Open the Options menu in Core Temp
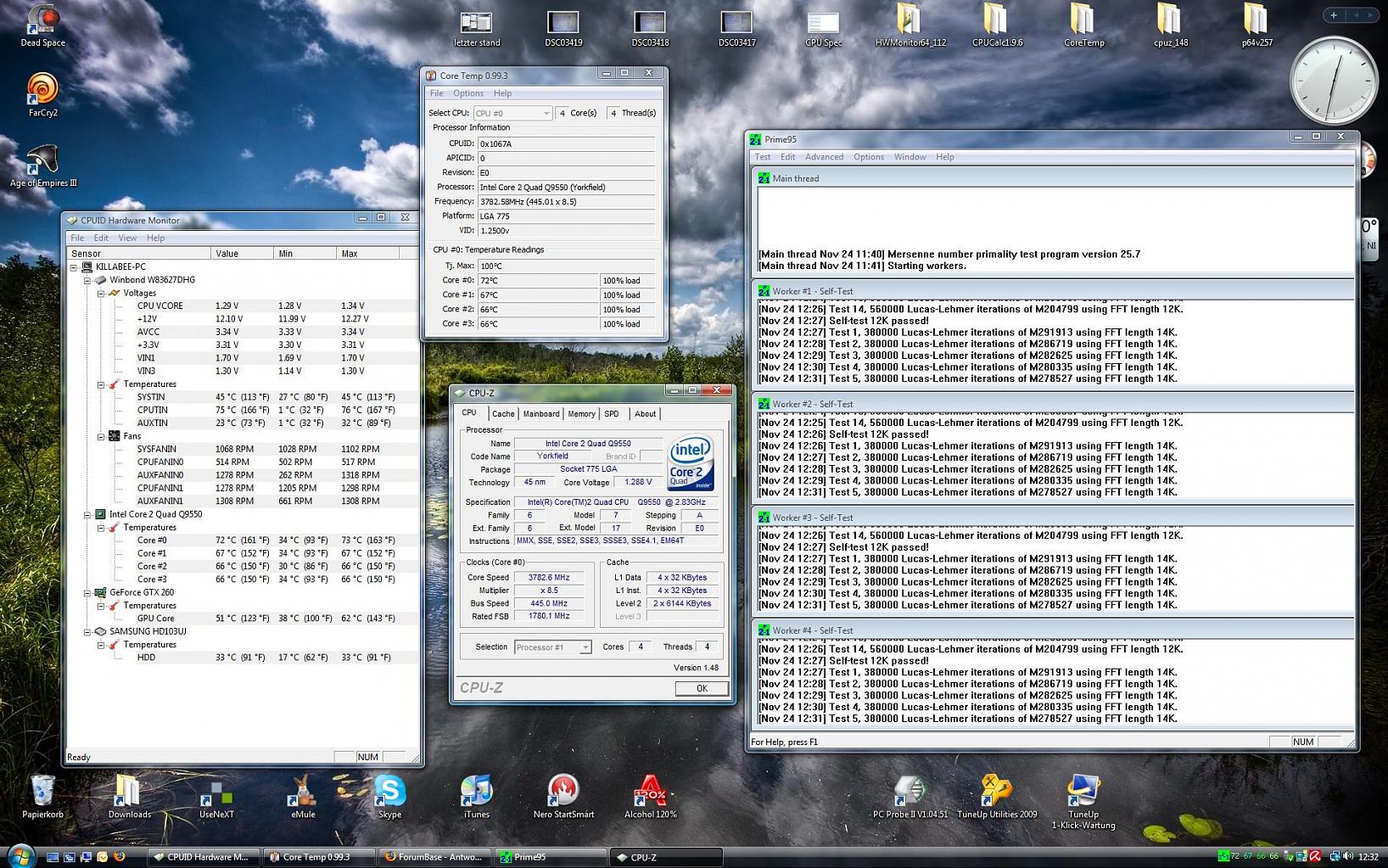The image size is (1388, 868). [x=468, y=93]
